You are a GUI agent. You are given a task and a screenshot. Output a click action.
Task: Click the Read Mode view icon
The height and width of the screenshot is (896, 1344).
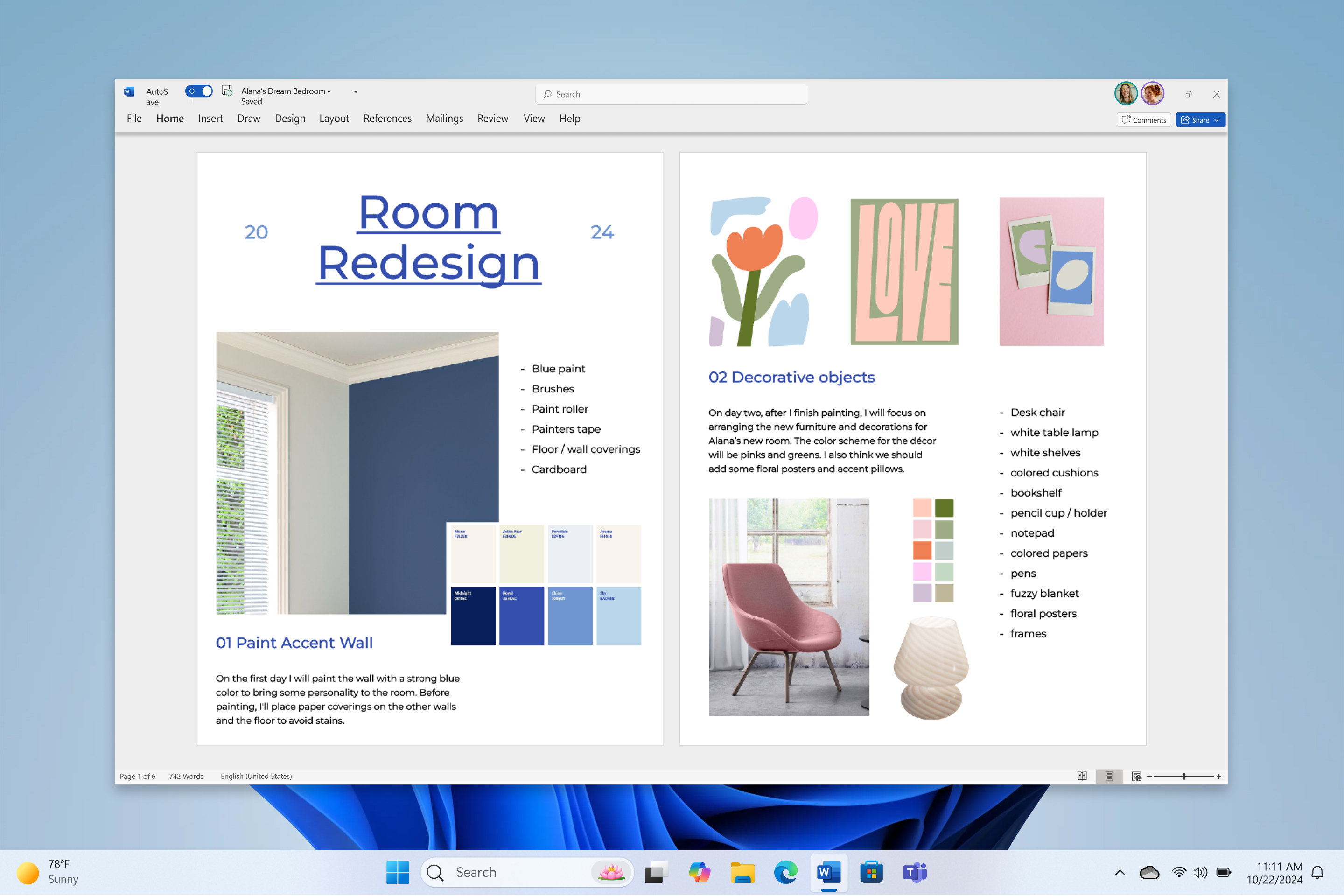(1082, 776)
